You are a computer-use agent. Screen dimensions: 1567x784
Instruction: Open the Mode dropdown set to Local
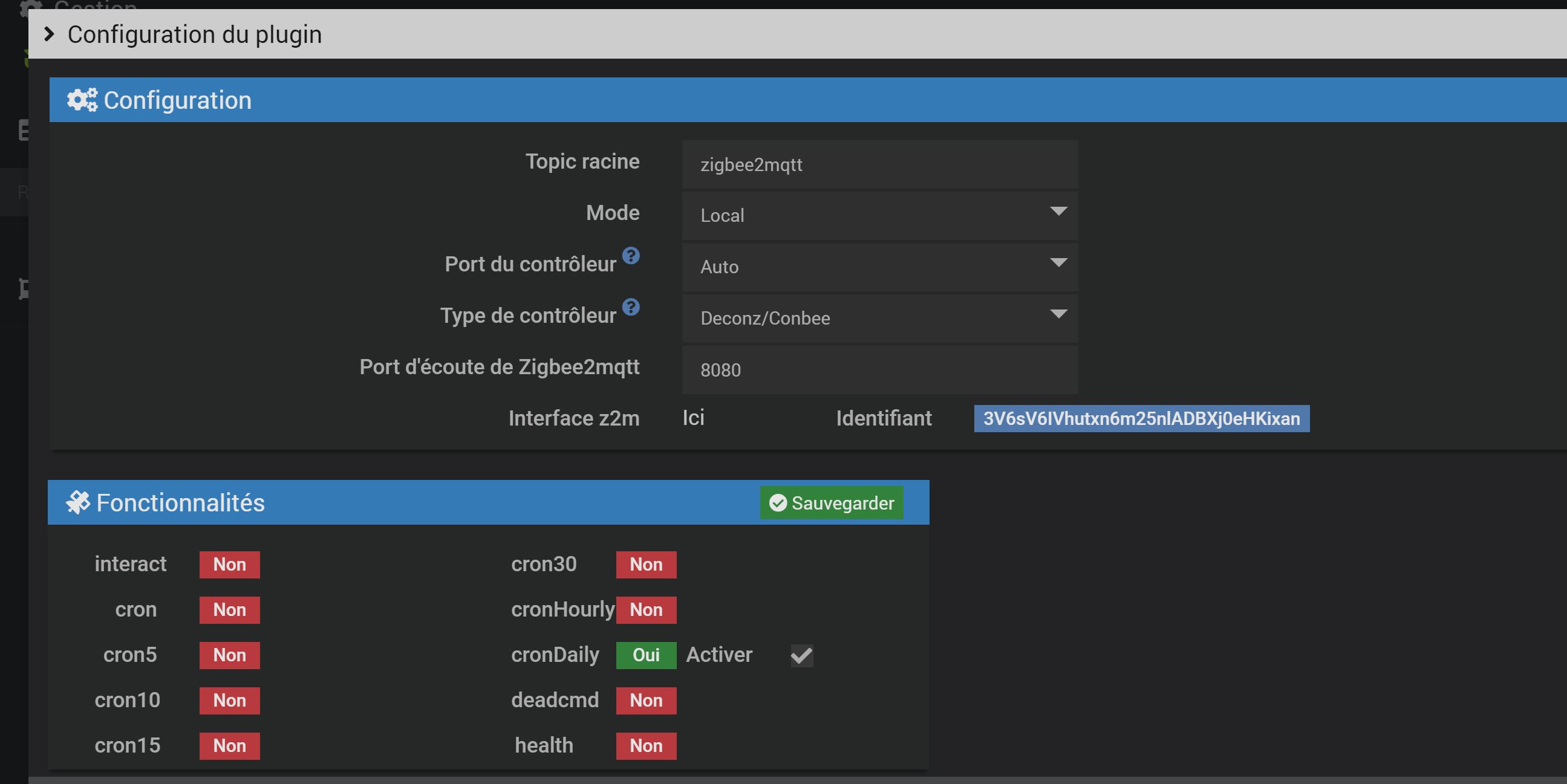[x=879, y=215]
